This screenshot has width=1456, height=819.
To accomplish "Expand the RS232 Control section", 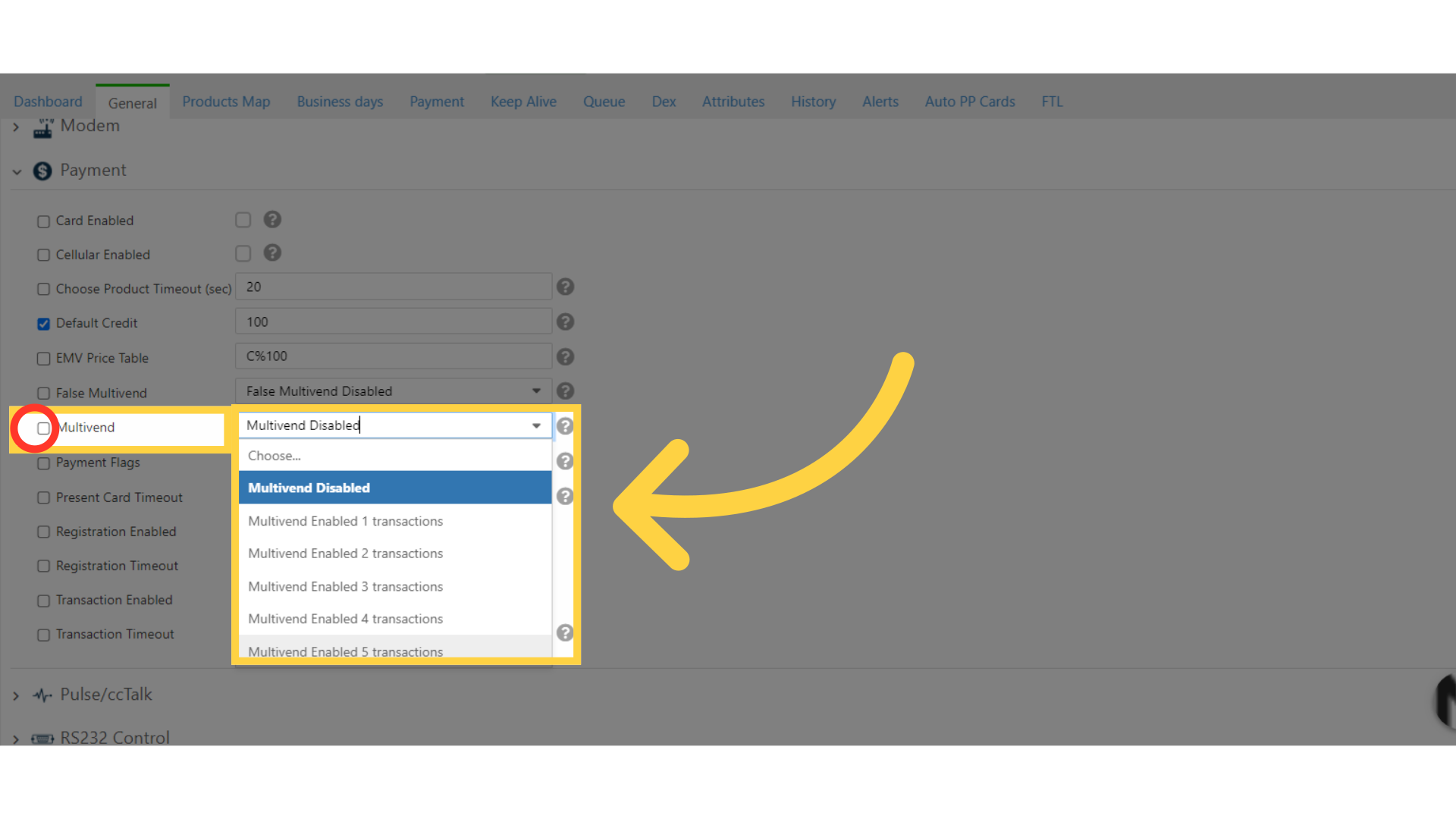I will (x=16, y=739).
